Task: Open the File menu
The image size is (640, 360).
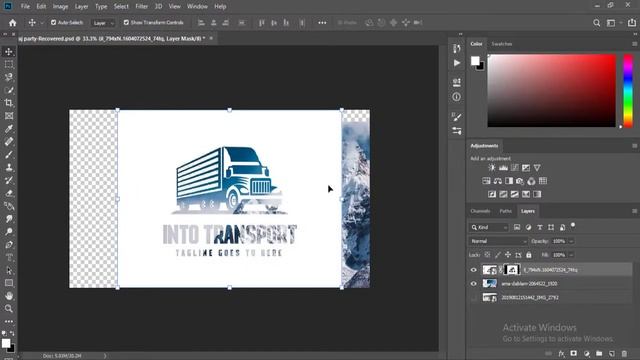Action: [x=25, y=7]
